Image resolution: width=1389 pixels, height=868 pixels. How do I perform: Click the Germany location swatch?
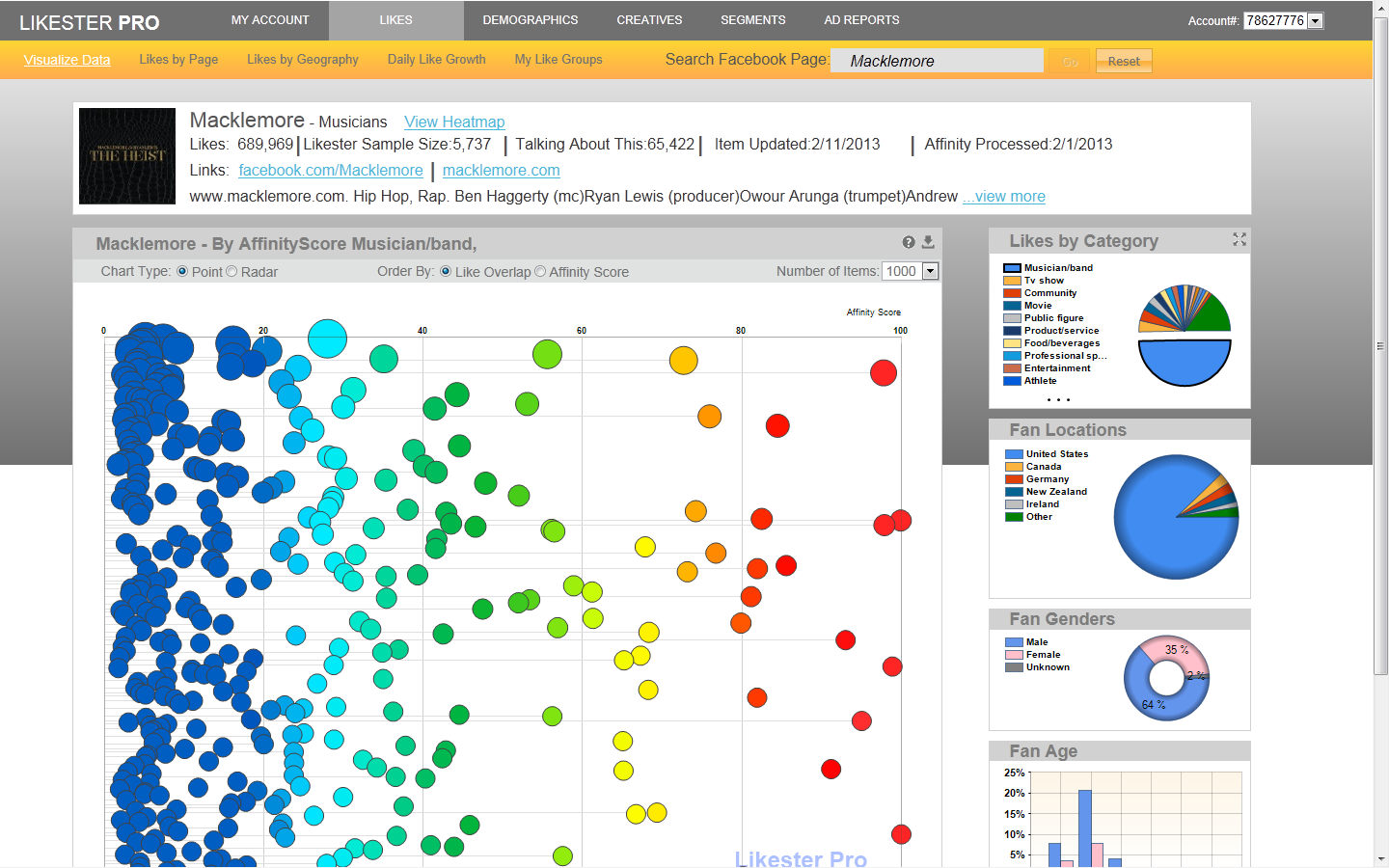[1014, 479]
